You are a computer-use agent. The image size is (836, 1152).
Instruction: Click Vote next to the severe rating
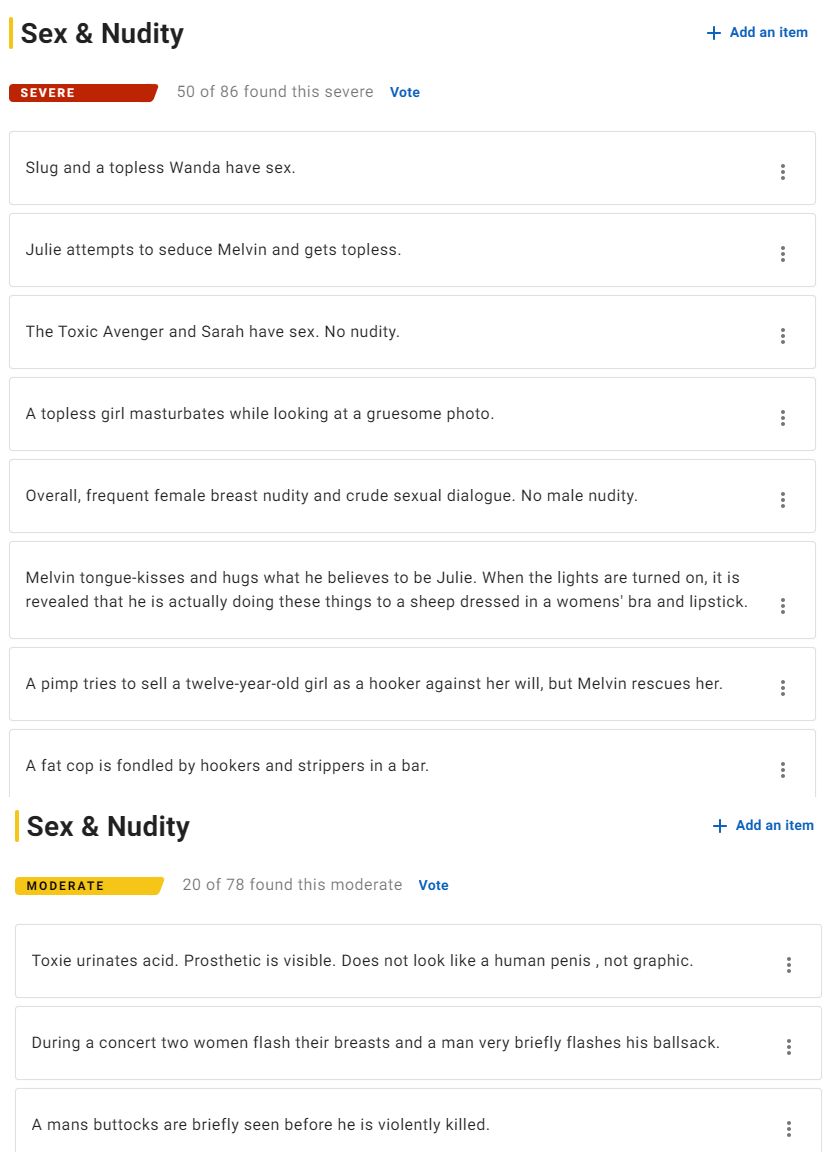tap(405, 93)
